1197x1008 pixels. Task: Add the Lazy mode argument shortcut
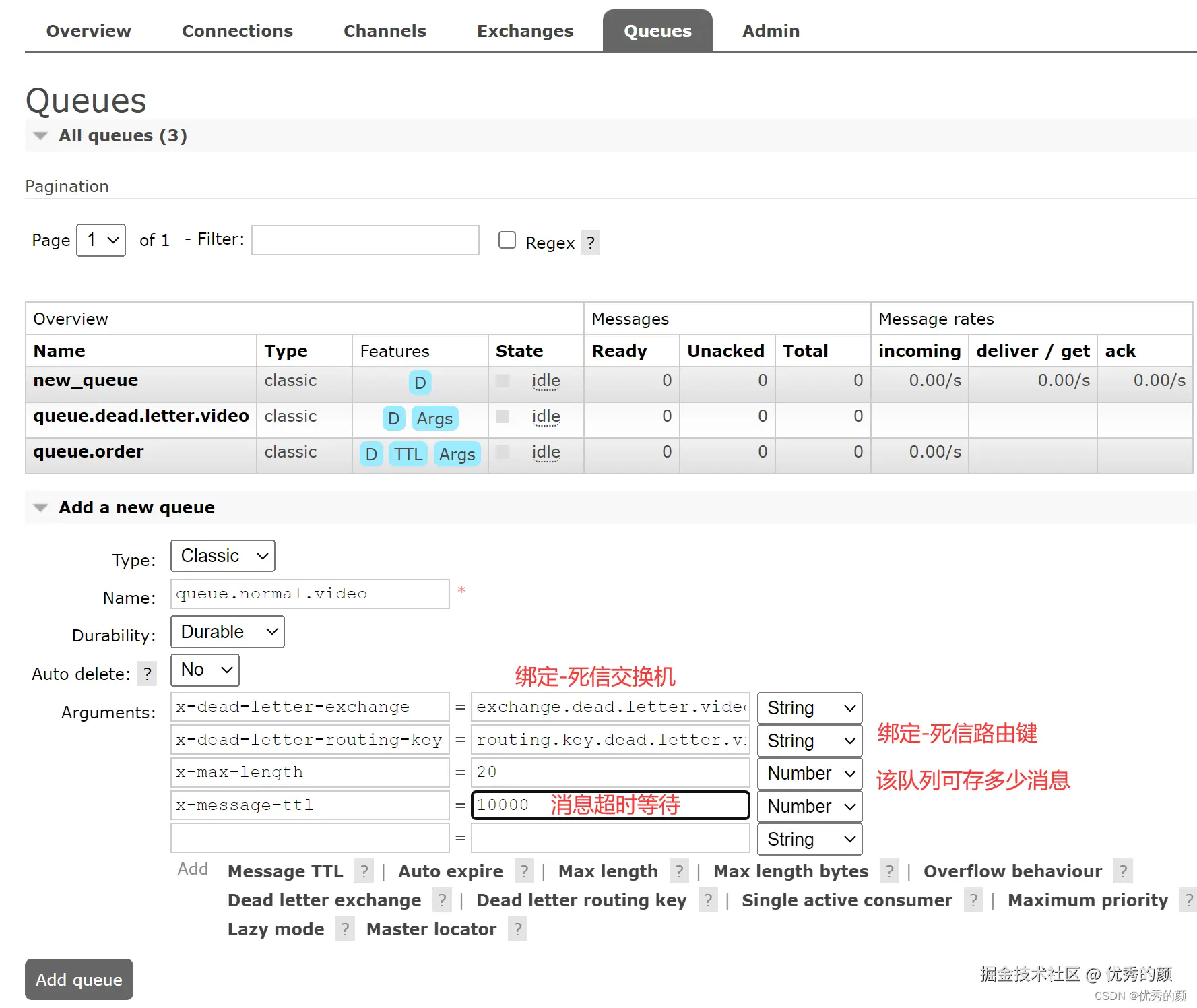tap(276, 929)
